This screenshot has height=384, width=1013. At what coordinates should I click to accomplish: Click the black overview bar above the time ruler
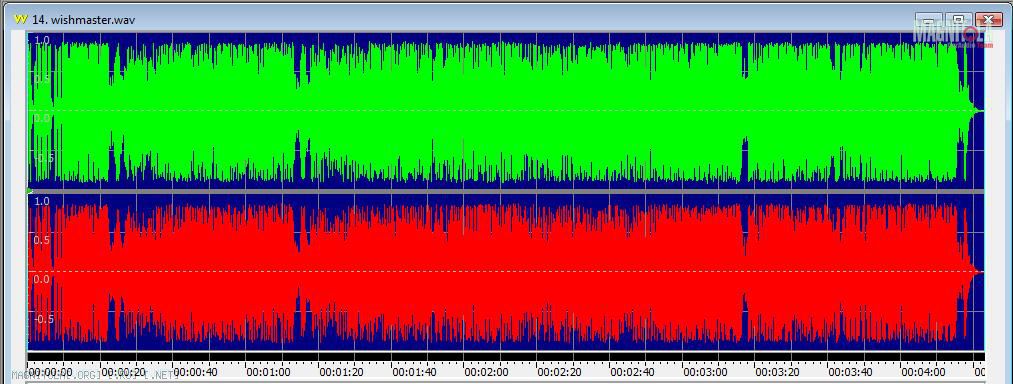coord(505,357)
